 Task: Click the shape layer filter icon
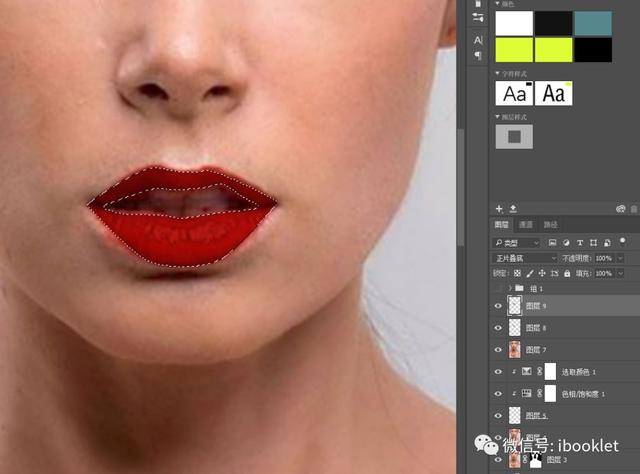(593, 243)
